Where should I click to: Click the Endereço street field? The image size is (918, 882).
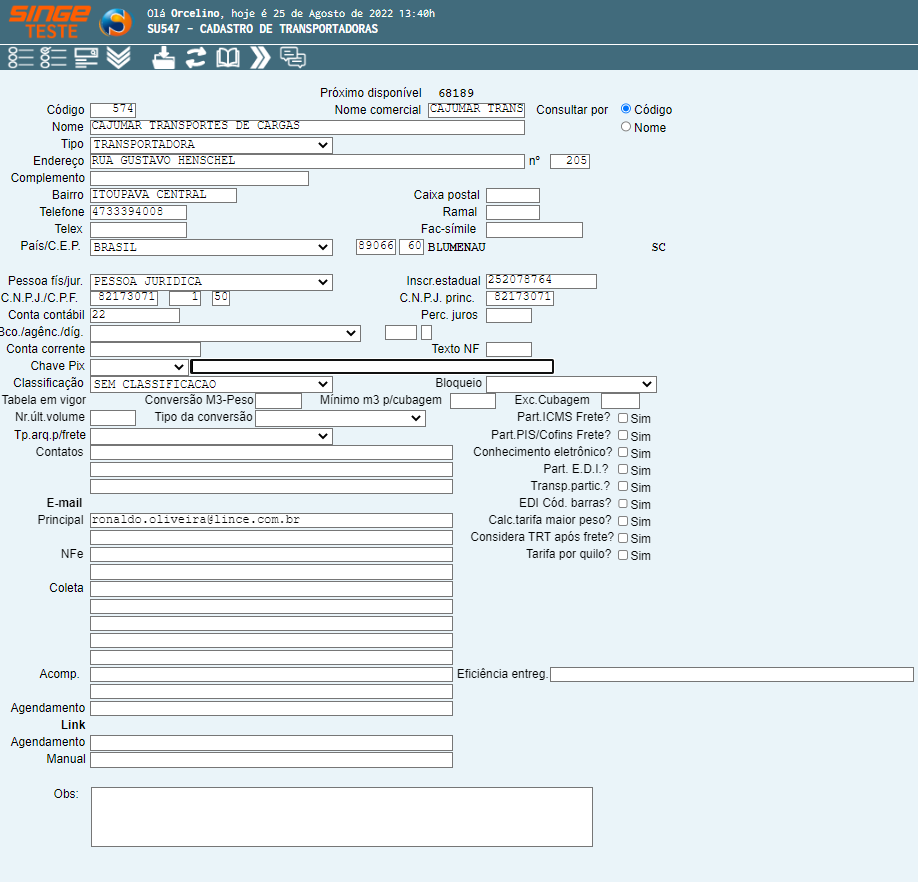(x=307, y=161)
